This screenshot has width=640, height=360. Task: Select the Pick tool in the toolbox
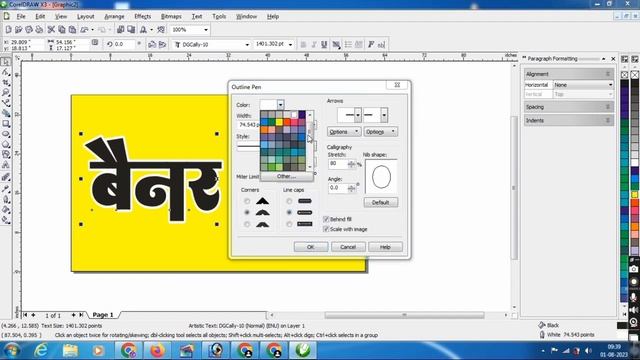6,62
